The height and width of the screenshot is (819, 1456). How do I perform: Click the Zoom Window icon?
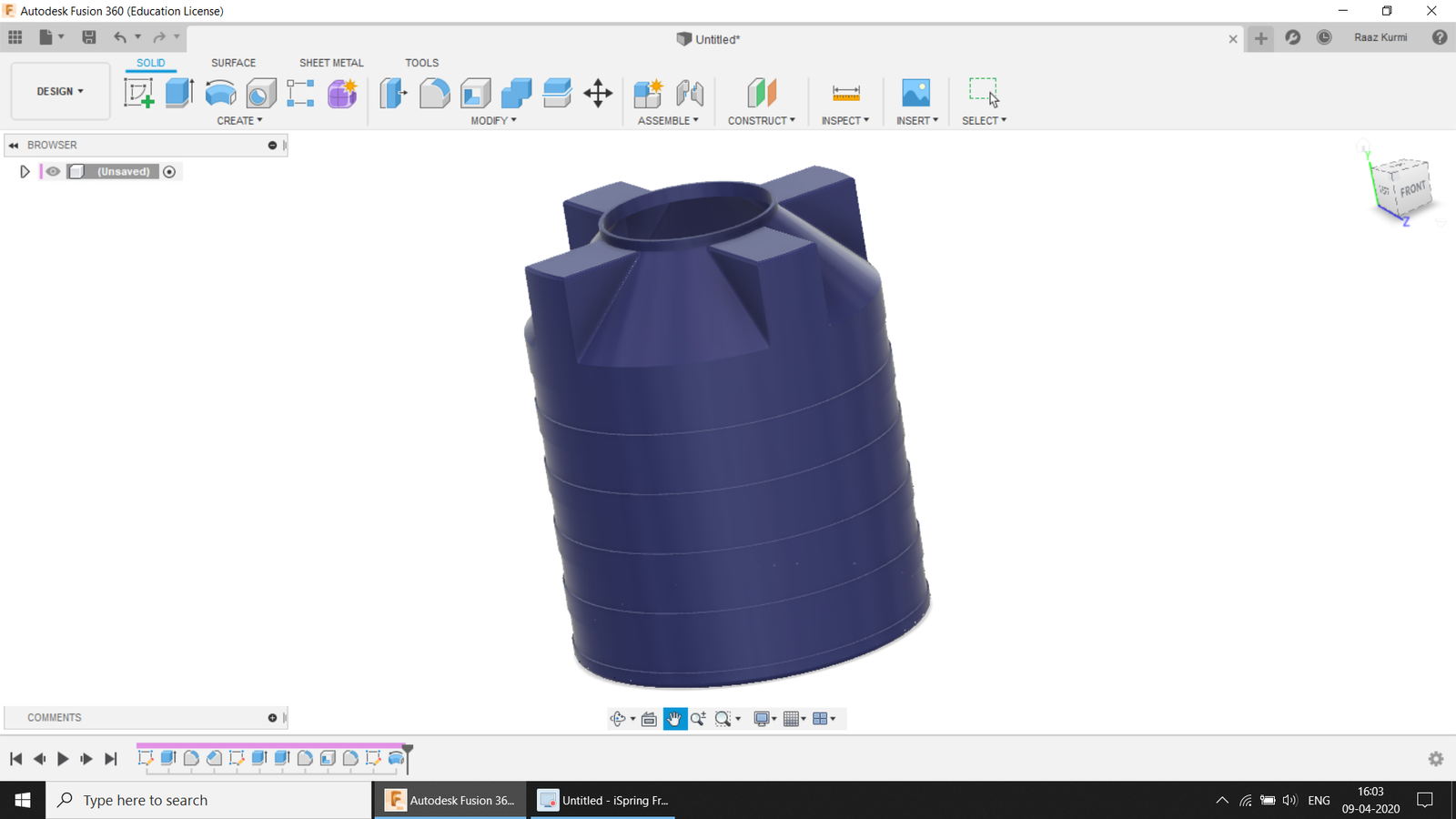723,719
